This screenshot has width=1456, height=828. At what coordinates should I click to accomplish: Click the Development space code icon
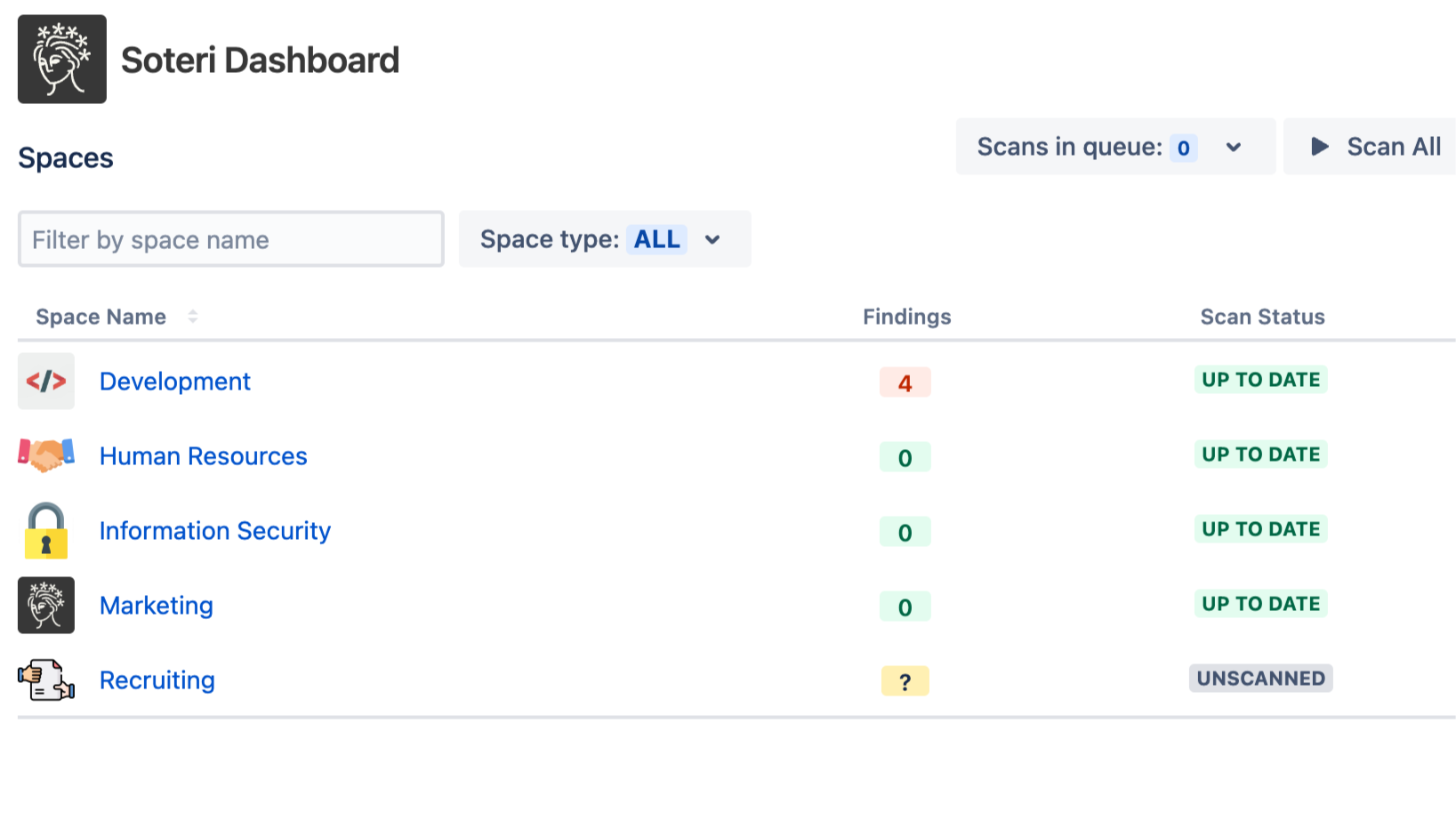pos(46,382)
